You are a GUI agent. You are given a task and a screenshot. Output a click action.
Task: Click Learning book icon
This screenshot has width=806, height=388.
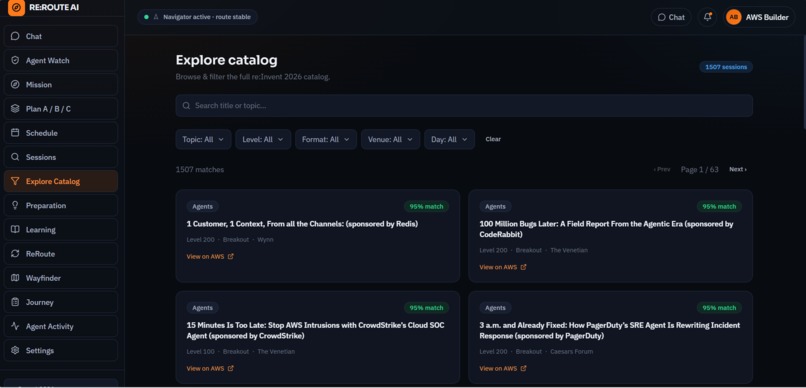click(x=15, y=230)
